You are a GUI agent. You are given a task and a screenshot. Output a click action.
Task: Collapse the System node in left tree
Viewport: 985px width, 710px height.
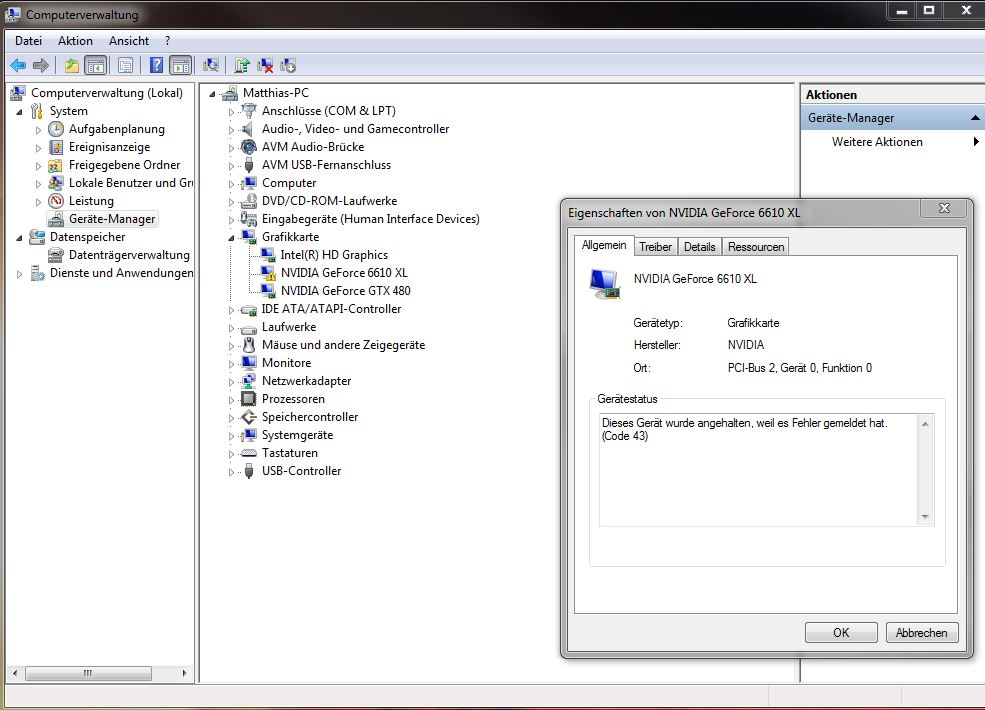coord(19,112)
